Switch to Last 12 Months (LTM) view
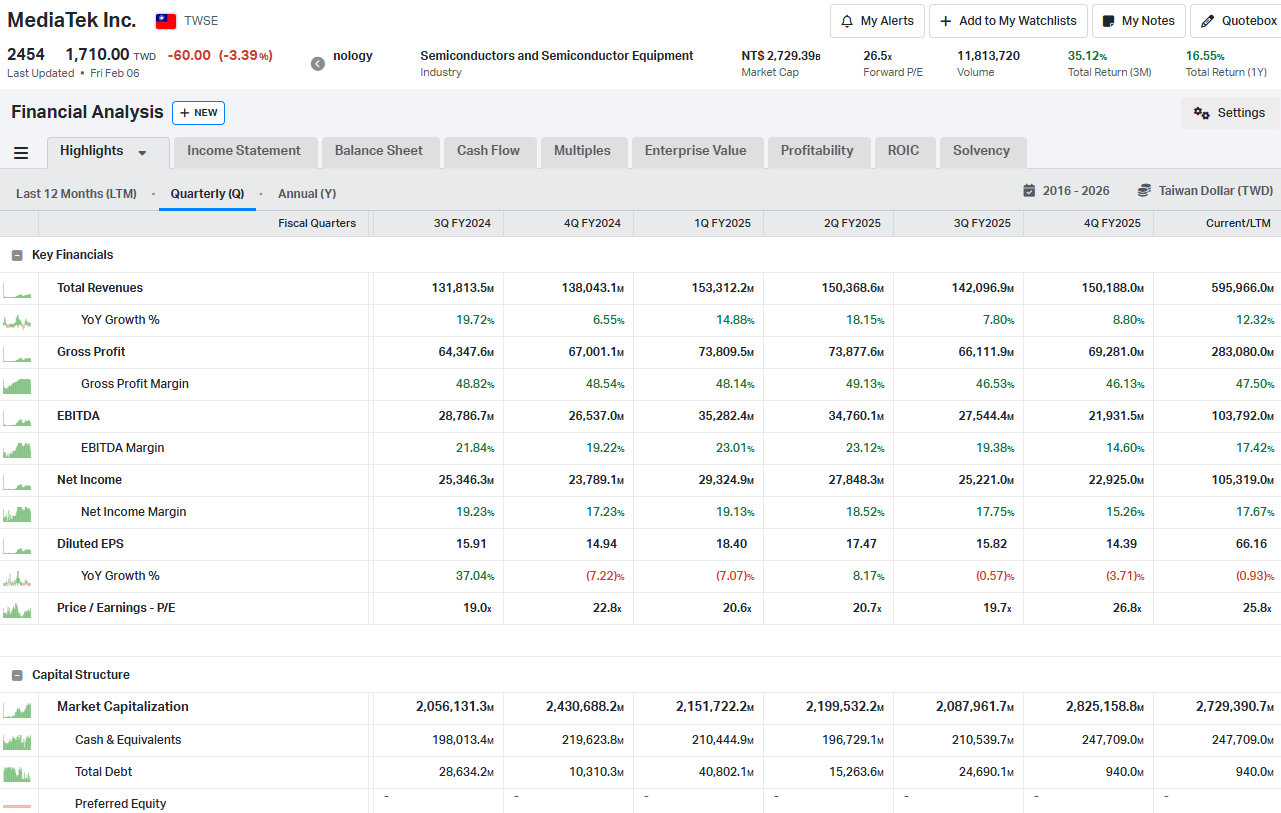The width and height of the screenshot is (1281, 813). [x=76, y=193]
